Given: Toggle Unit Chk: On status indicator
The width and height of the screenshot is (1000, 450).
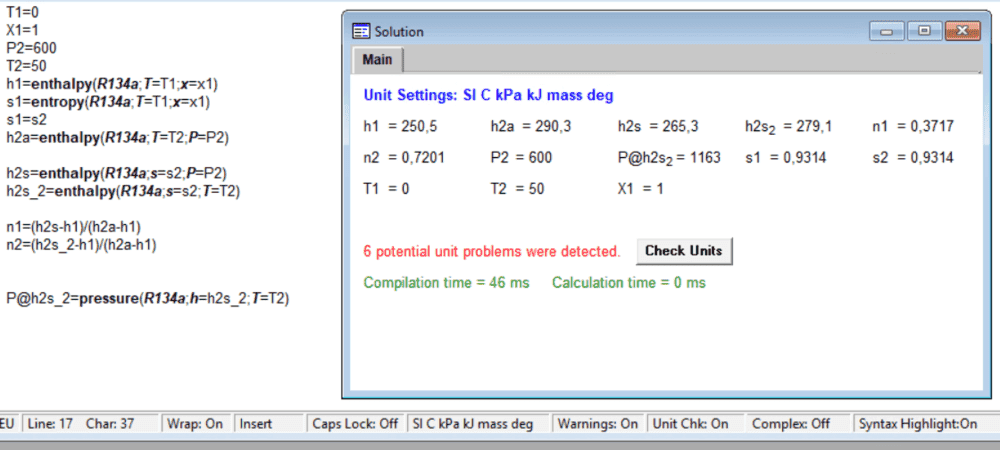Looking at the screenshot, I should (691, 424).
